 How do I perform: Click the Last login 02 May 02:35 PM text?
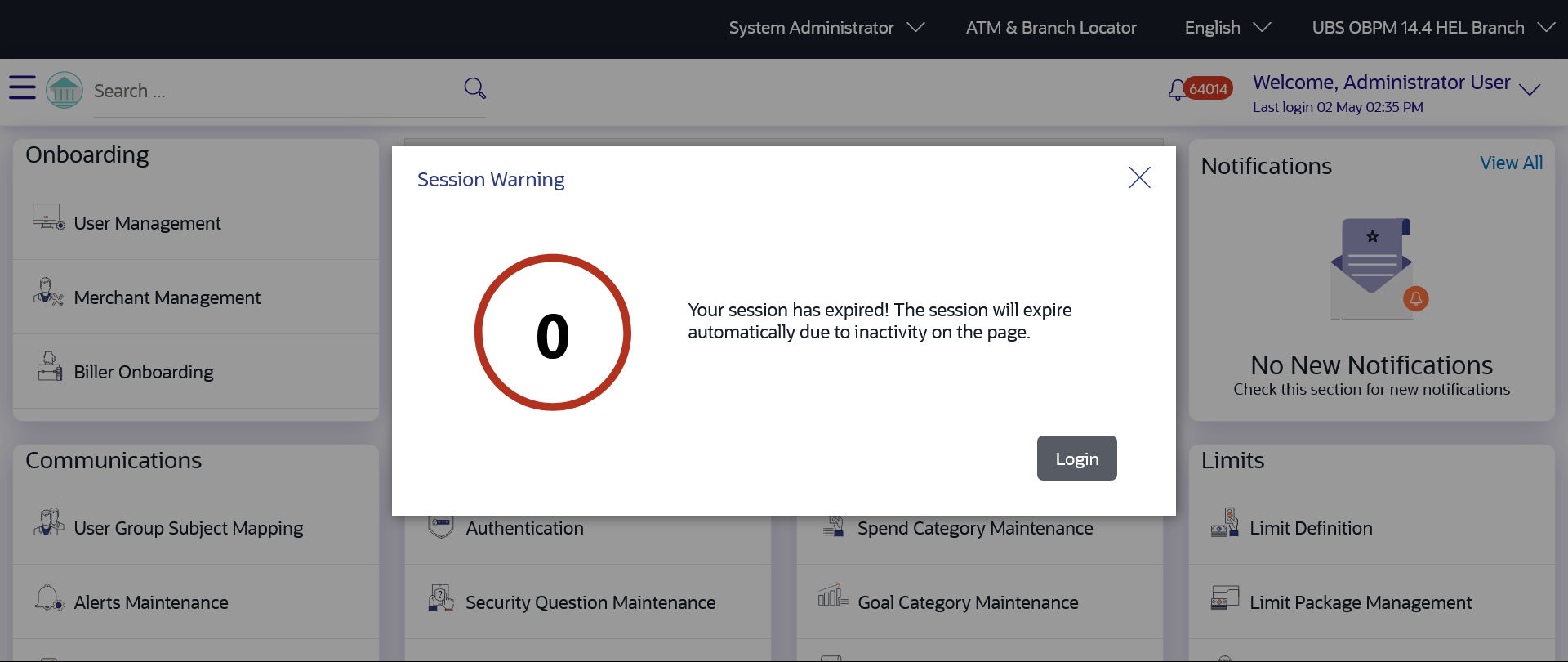[x=1338, y=107]
